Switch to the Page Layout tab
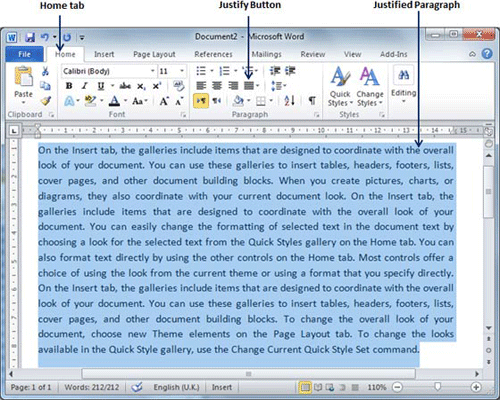 tap(154, 54)
